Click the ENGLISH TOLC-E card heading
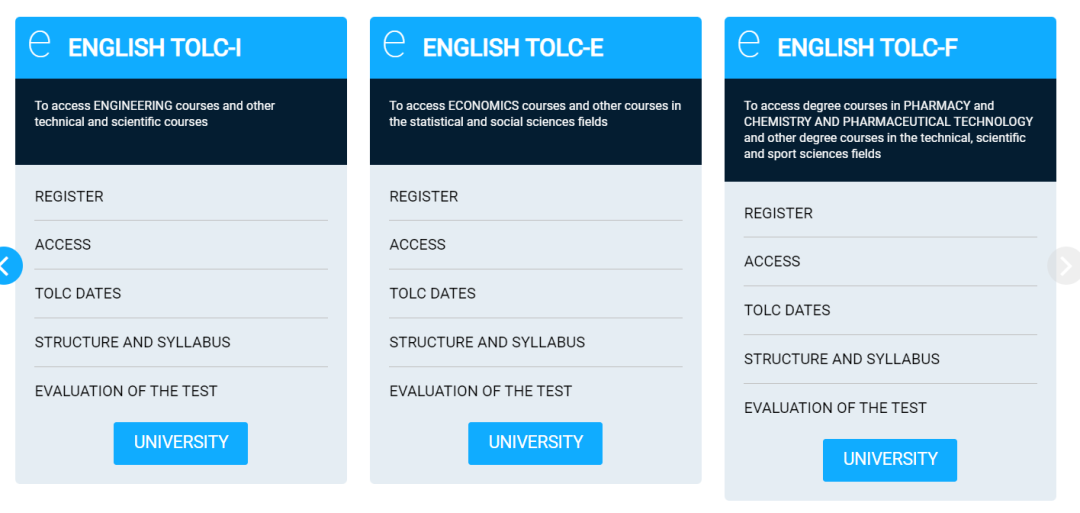This screenshot has height=513, width=1080. (x=513, y=48)
